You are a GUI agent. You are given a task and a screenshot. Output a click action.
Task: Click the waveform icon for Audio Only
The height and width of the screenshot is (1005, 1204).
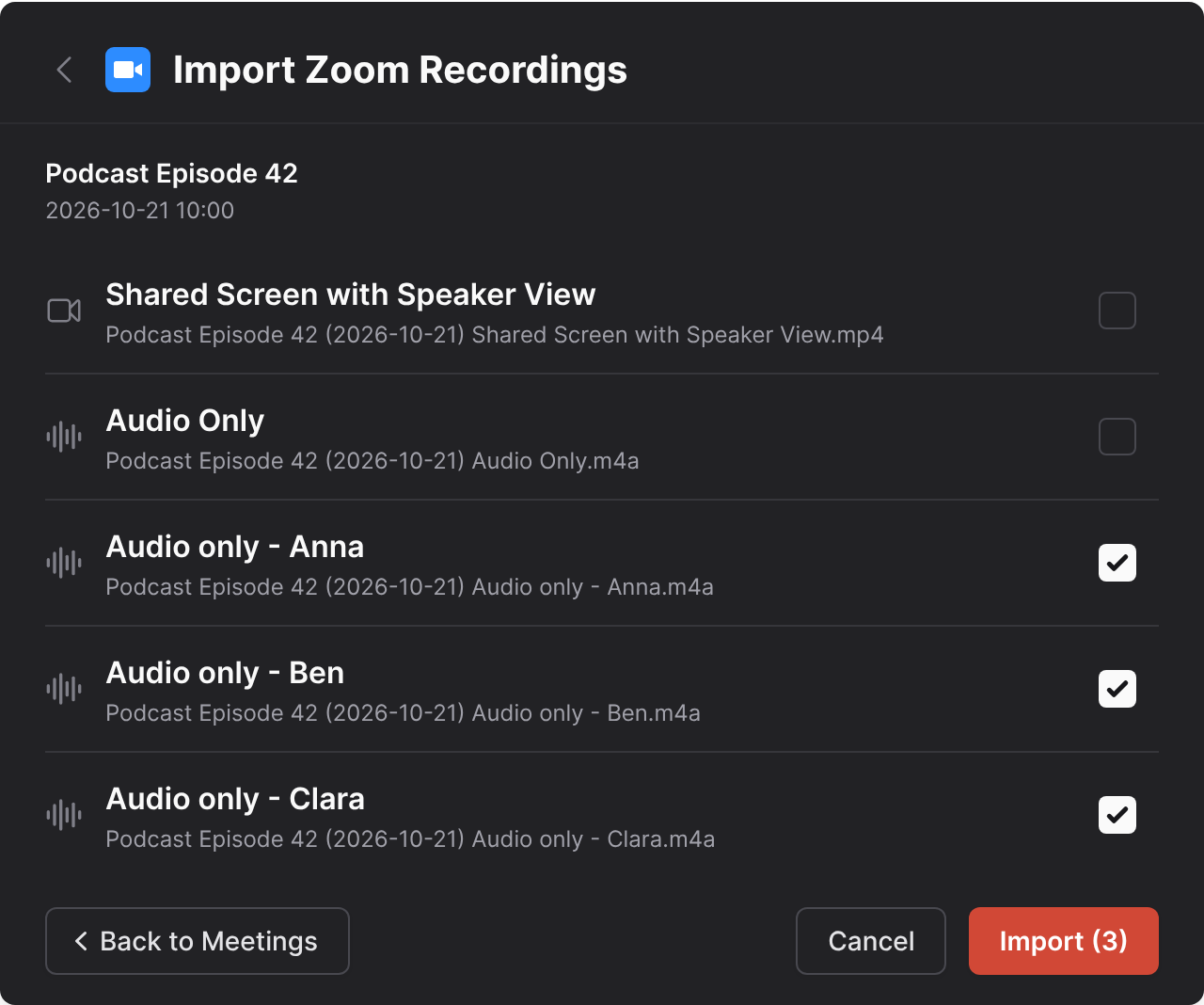click(64, 437)
